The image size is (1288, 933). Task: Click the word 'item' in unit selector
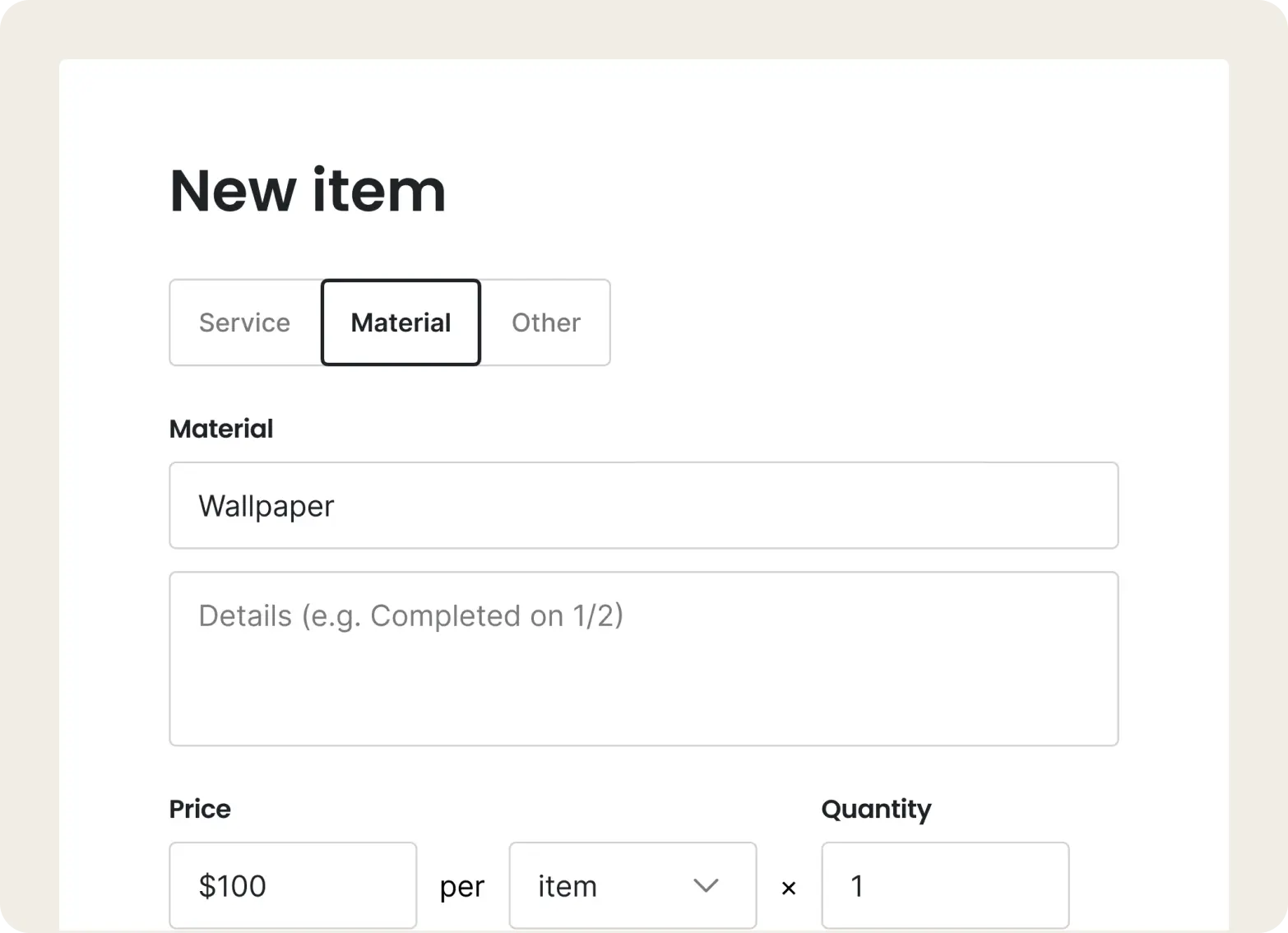click(568, 886)
